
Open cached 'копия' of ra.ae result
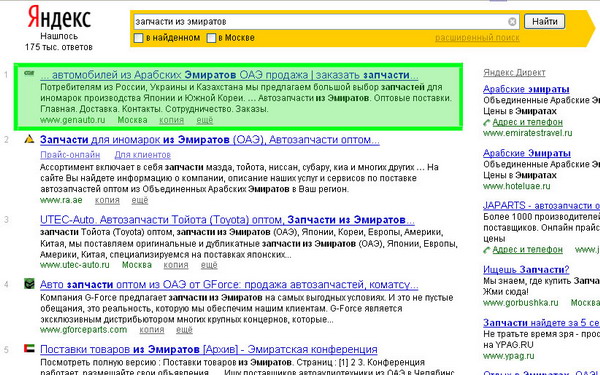(x=107, y=200)
